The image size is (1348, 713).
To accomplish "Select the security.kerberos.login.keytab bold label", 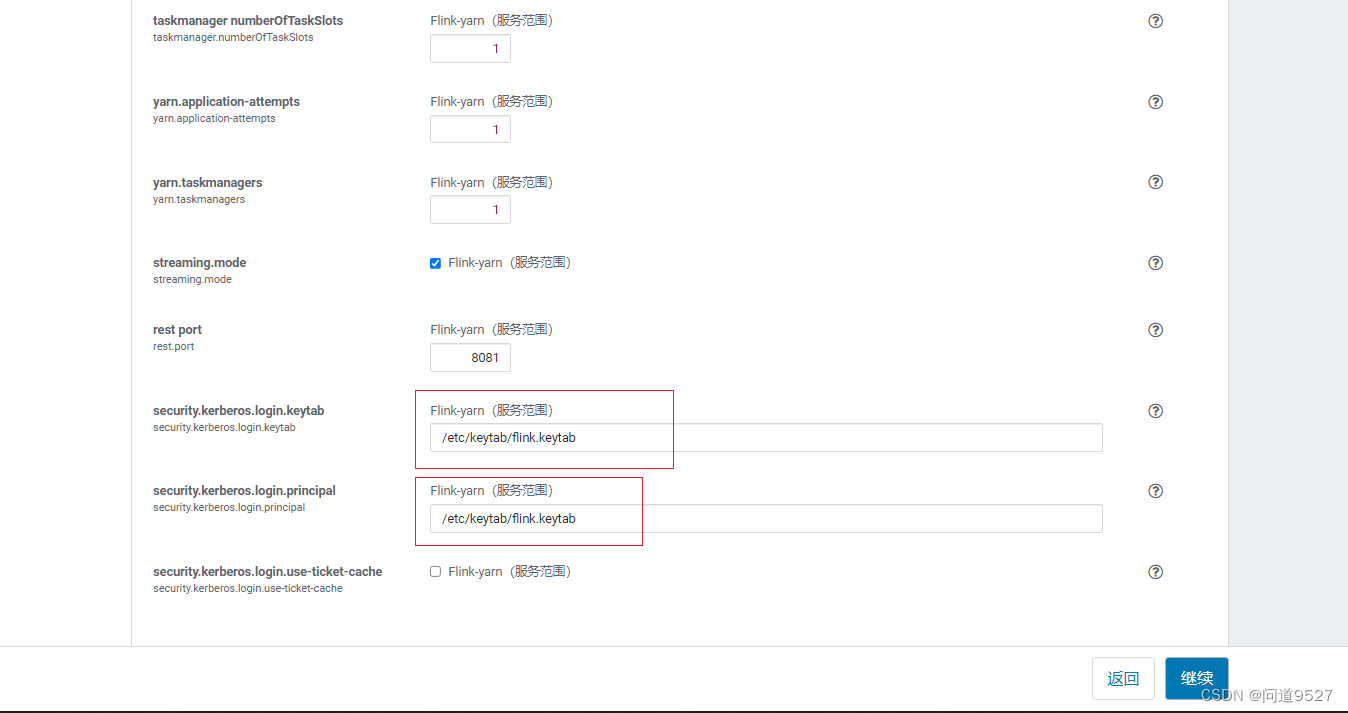I will coord(239,411).
